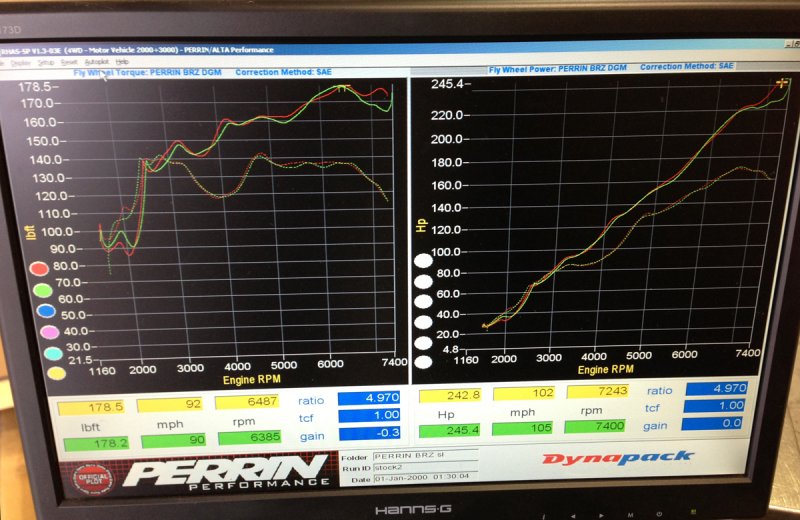The image size is (800, 520).
Task: Toggle the yellow run circle beside torque graph
Action: click(57, 374)
